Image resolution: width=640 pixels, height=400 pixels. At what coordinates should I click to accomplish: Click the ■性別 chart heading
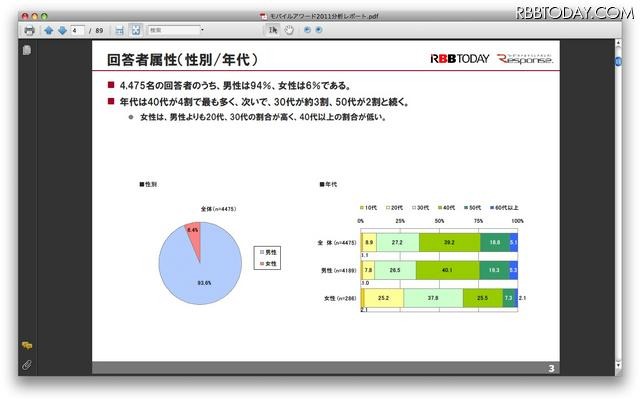[148, 184]
